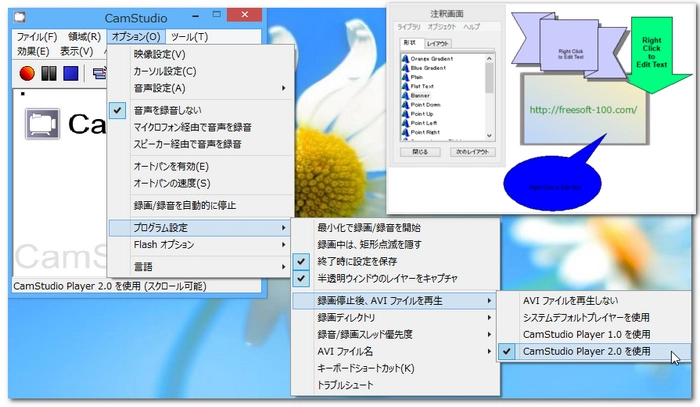Switch to the レイアウト tab
Viewport: 700px width, 407px height.
point(437,44)
